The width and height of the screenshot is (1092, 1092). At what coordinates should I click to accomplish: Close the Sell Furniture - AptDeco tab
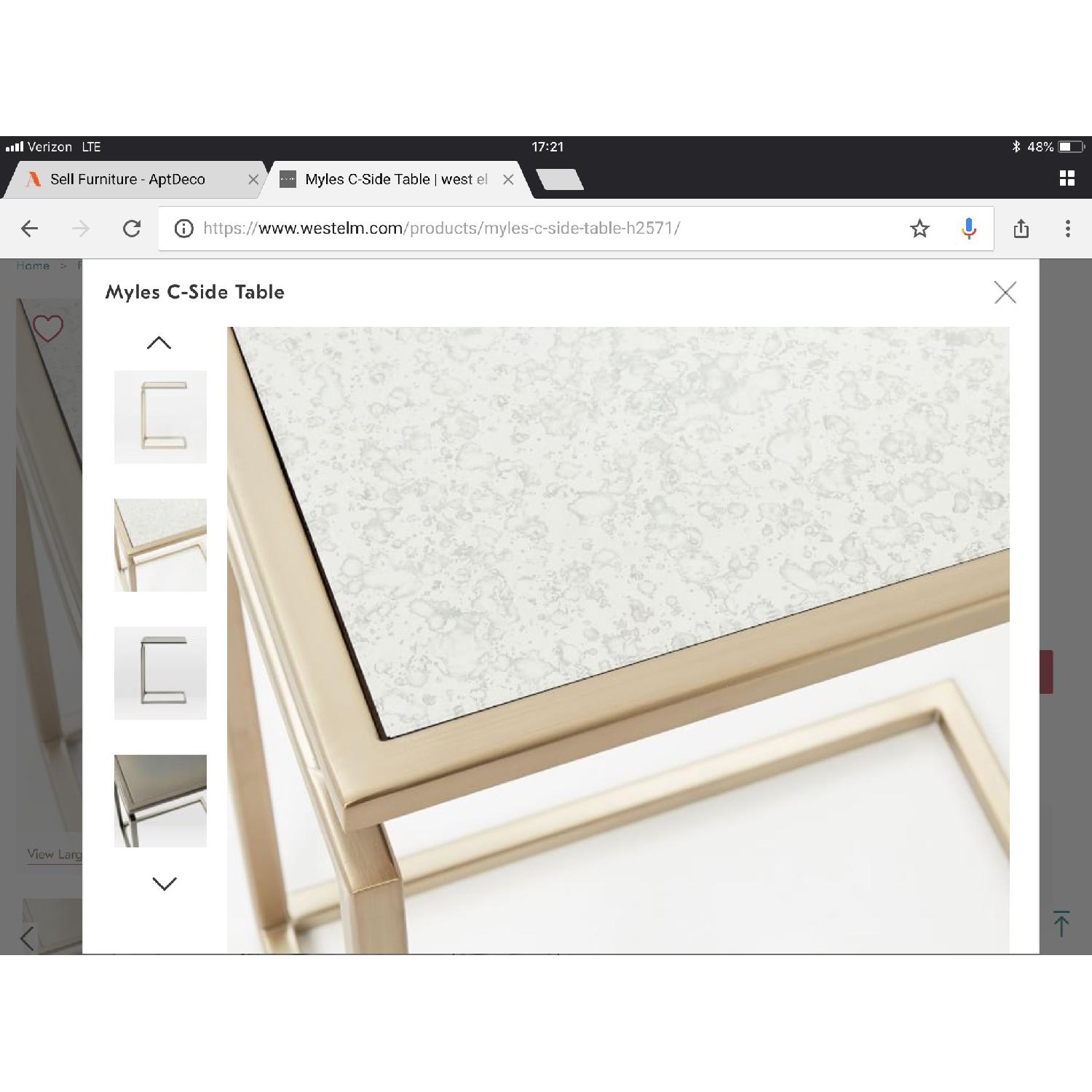click(x=253, y=178)
